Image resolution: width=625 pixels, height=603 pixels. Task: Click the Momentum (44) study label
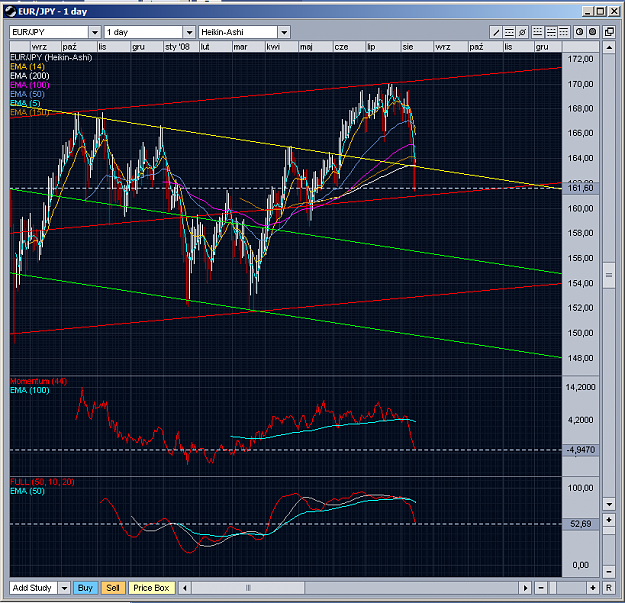click(x=39, y=381)
